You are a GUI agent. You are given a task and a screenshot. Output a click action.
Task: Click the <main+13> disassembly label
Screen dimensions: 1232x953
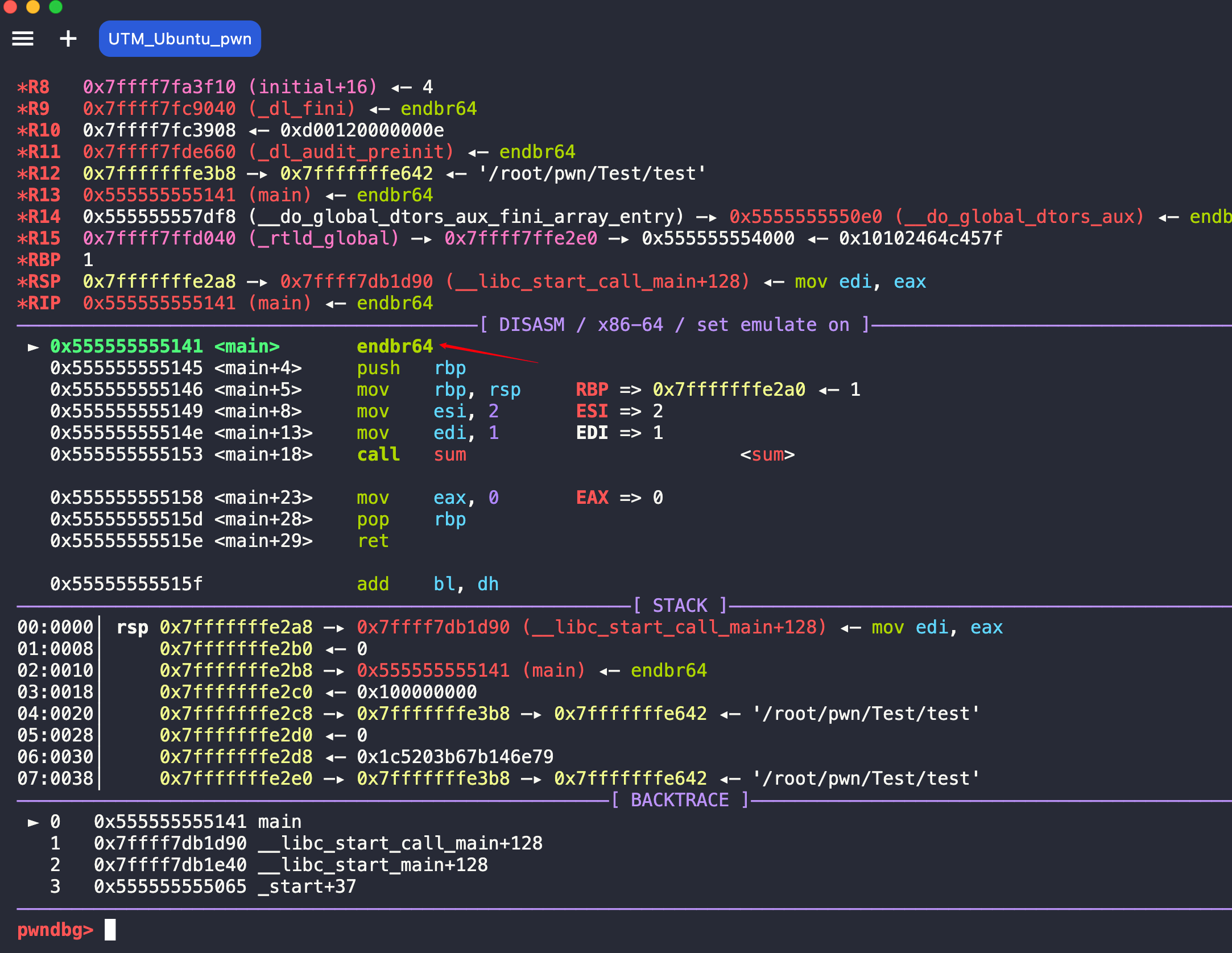(263, 433)
